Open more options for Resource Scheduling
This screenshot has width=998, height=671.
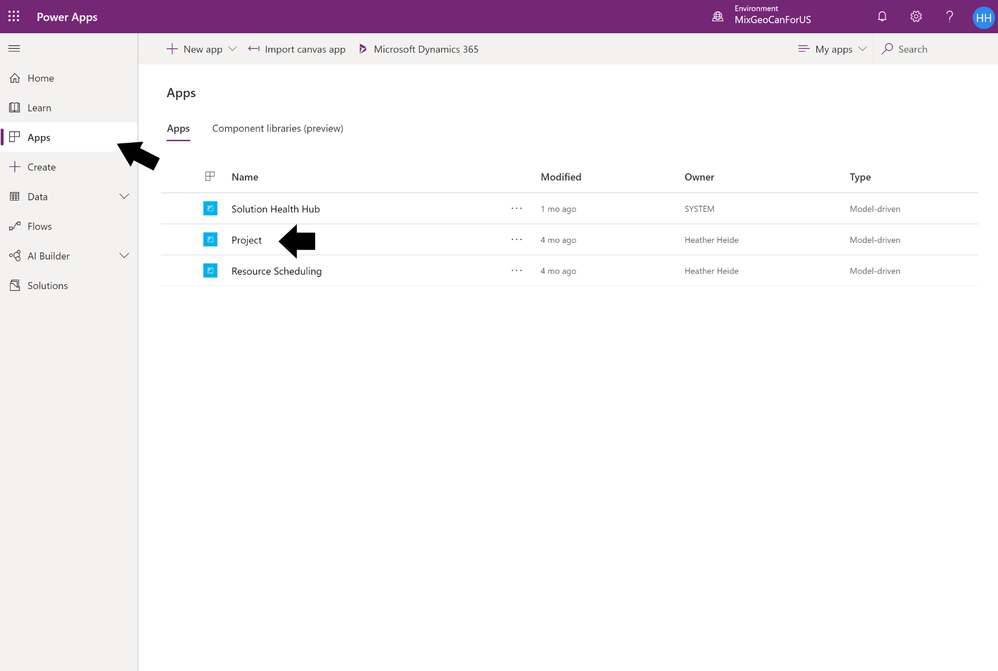pos(516,271)
